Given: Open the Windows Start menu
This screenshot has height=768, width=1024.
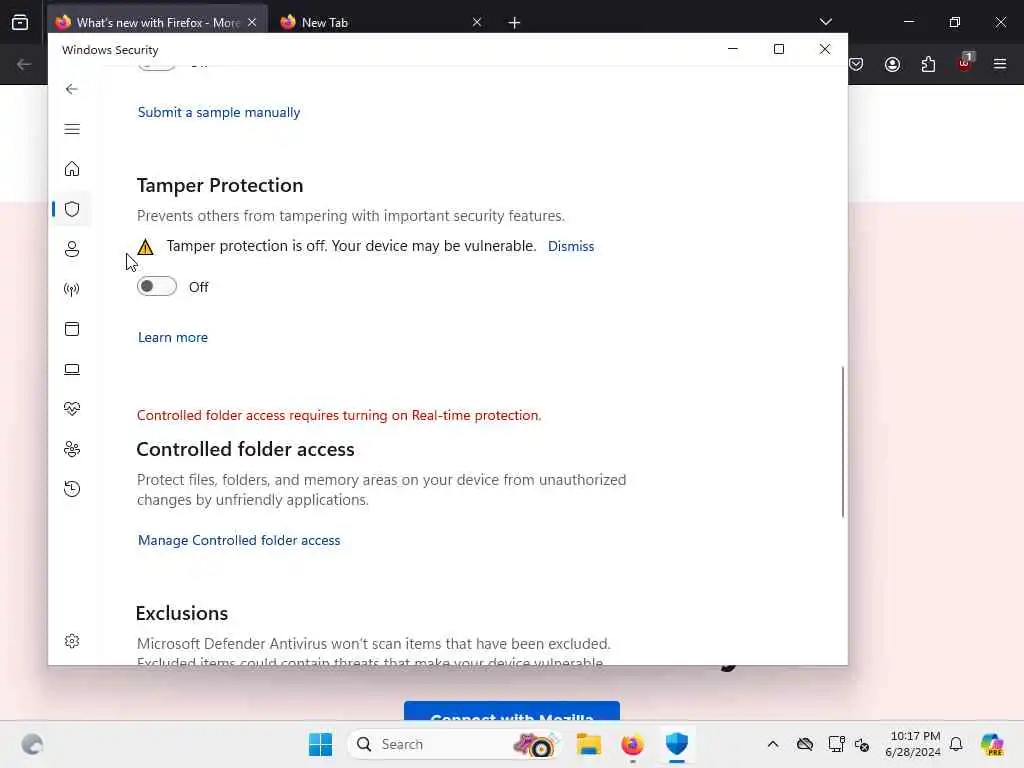Looking at the screenshot, I should (321, 744).
